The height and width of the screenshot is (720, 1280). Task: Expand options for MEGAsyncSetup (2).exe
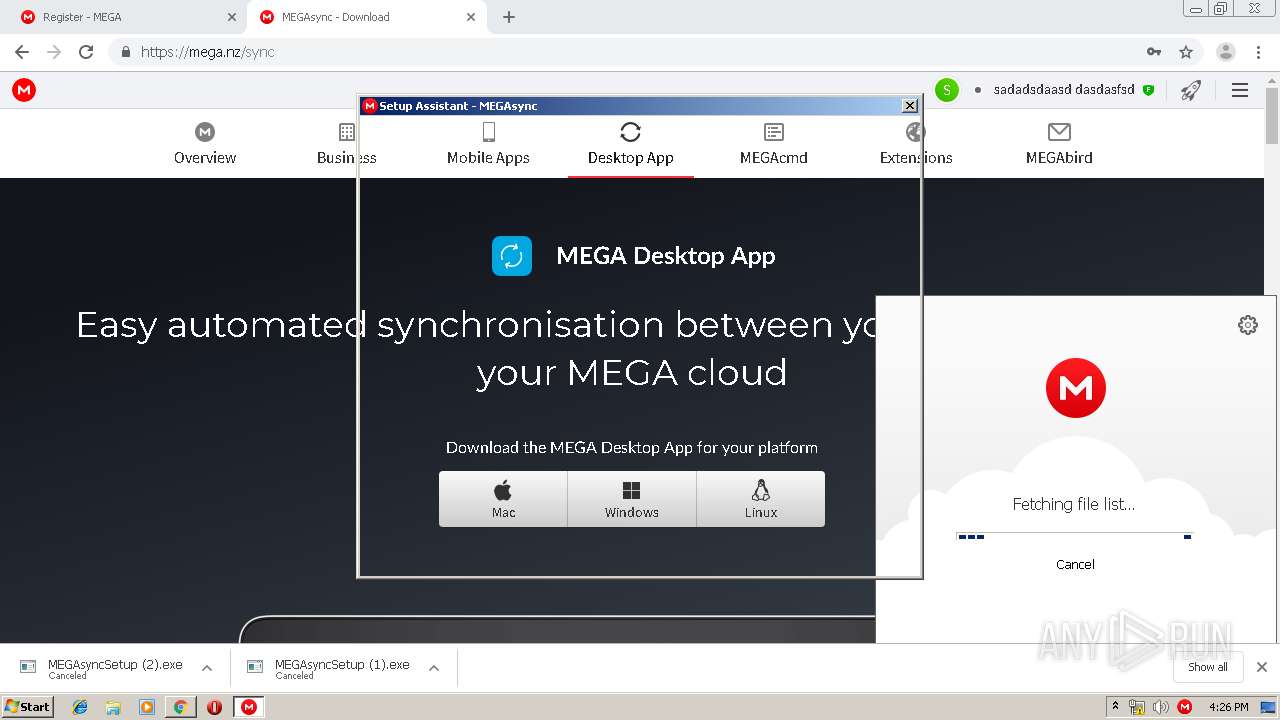[x=207, y=668]
